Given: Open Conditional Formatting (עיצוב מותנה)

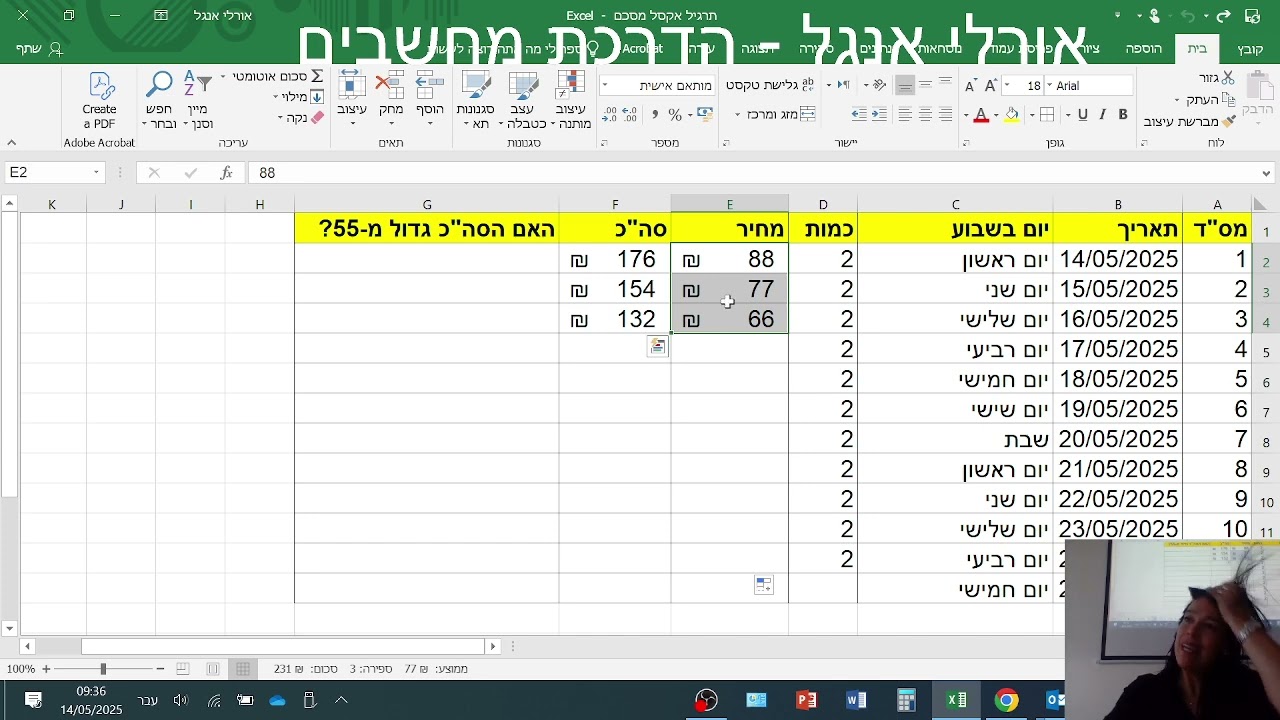Looking at the screenshot, I should [x=570, y=100].
